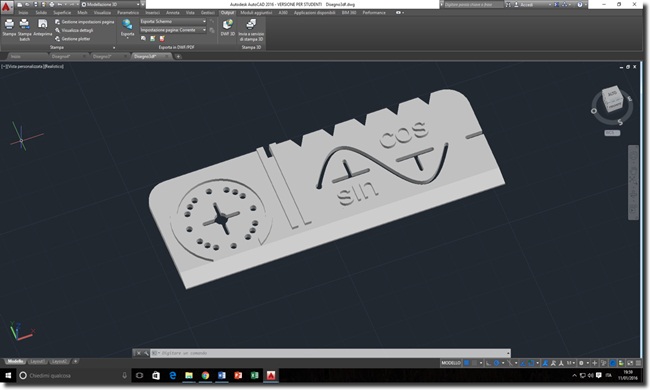Launch Chrome from the Windows taskbar
Screen dimensions: 650x390
coord(205,375)
